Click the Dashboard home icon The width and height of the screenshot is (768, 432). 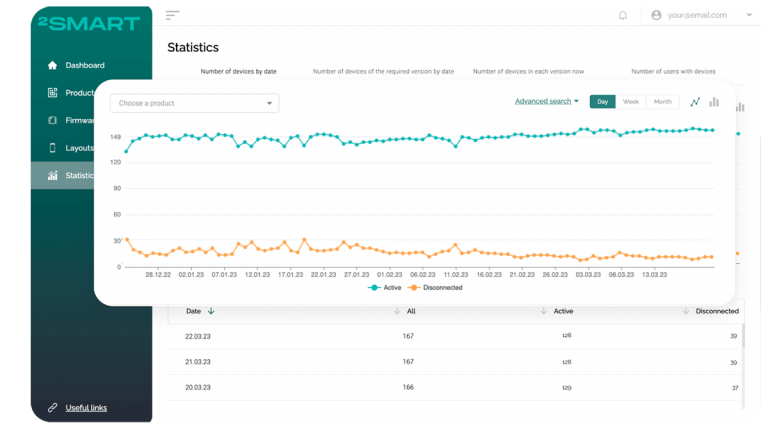pos(52,65)
